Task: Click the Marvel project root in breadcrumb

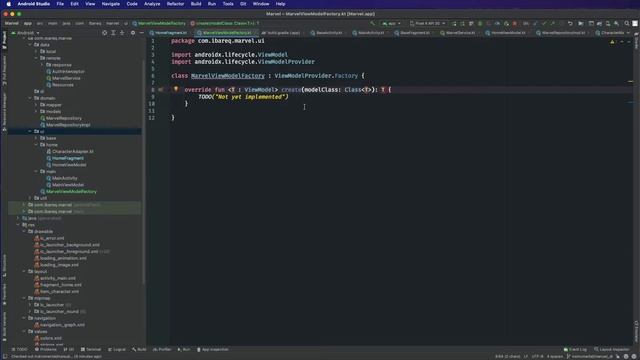Action: [11, 23]
